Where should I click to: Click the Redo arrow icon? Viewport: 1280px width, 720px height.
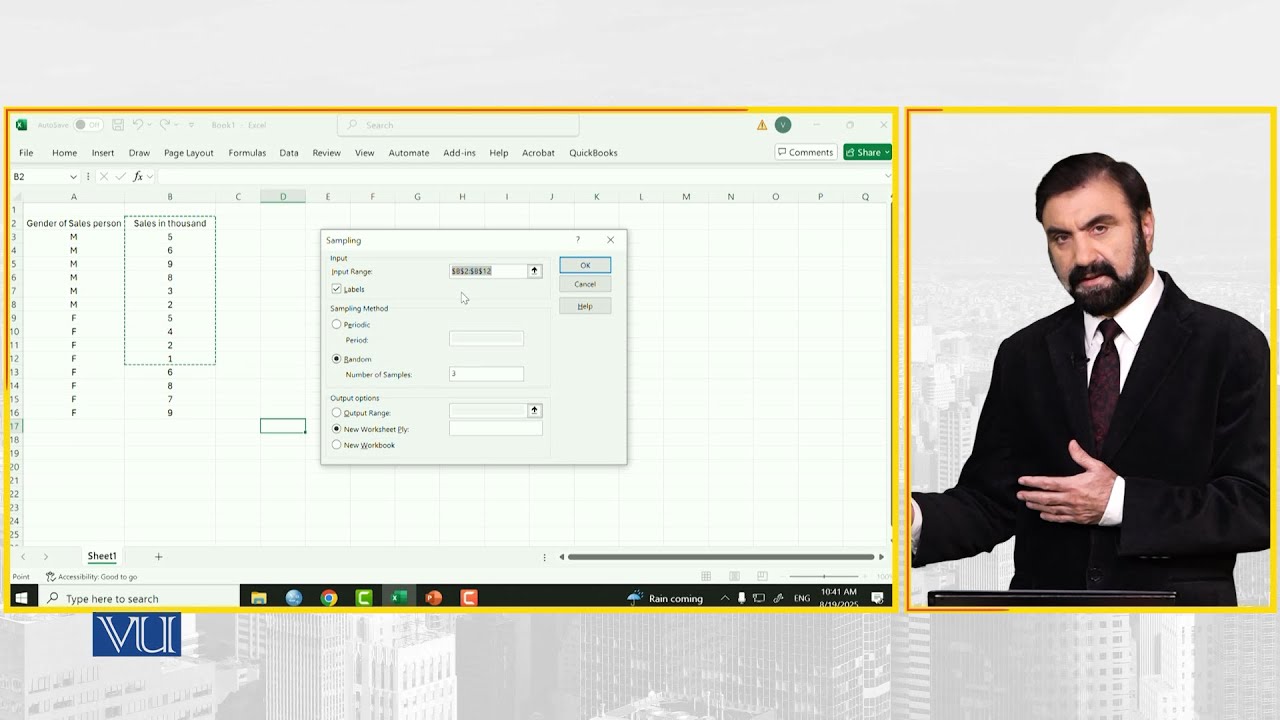pyautogui.click(x=165, y=125)
